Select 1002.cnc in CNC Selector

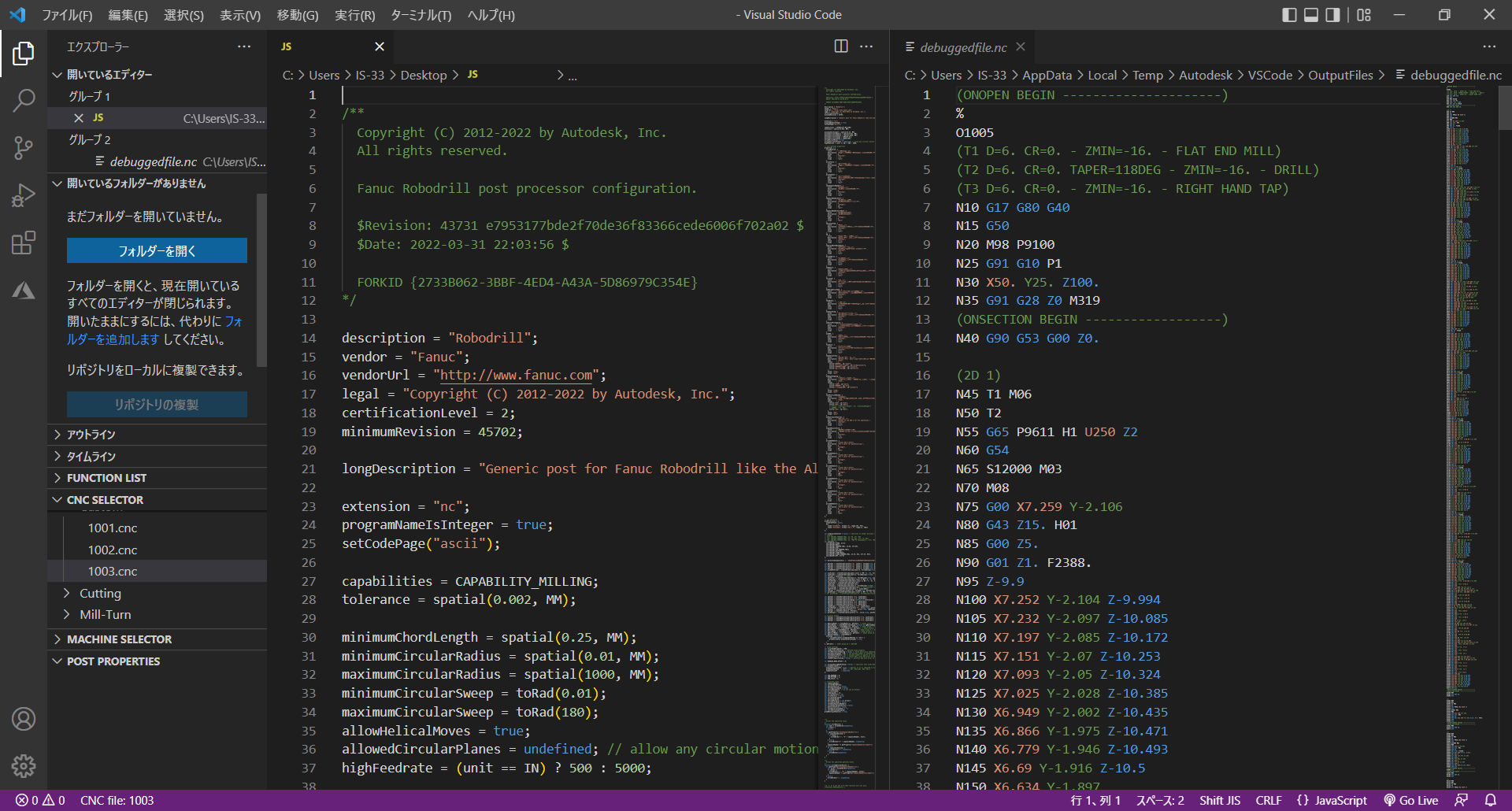(x=113, y=550)
